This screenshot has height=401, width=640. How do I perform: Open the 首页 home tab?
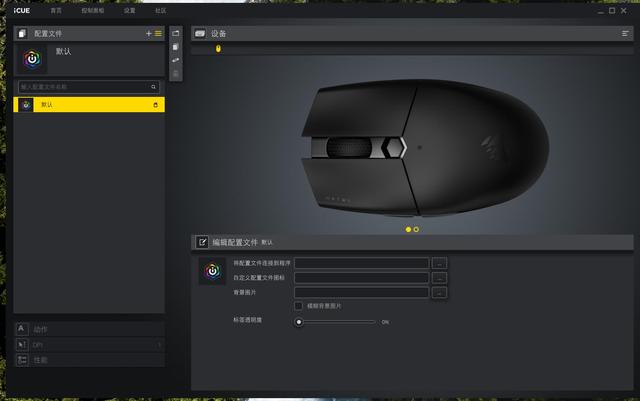[x=56, y=11]
